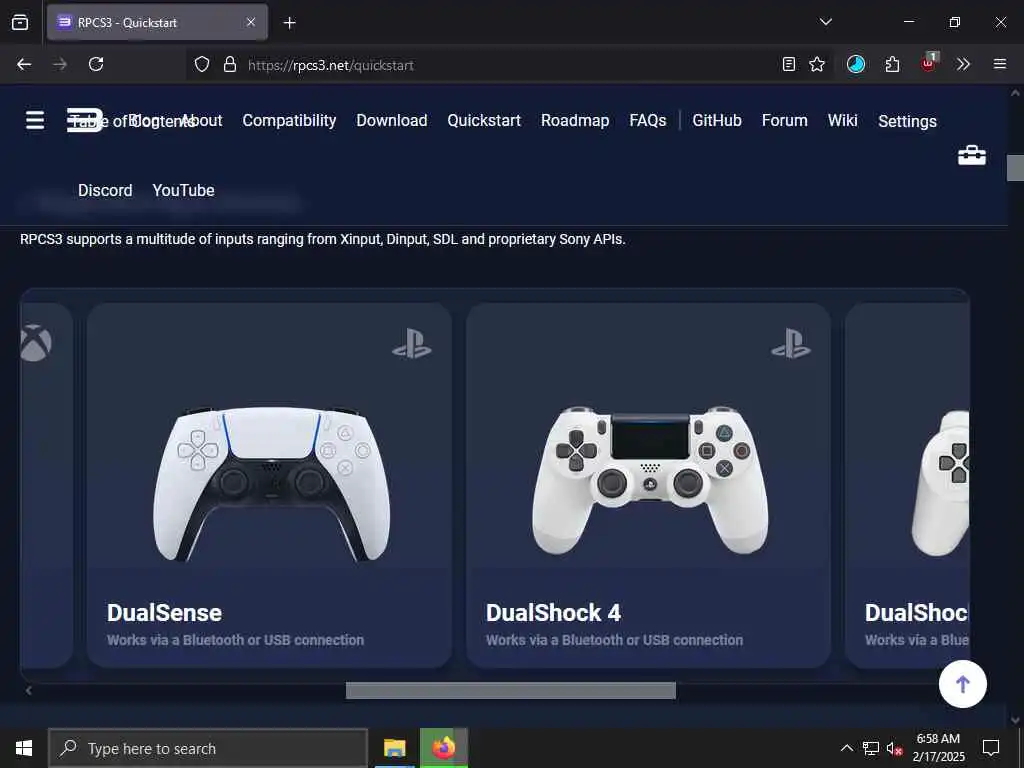Click About in the navigation bar
The height and width of the screenshot is (768, 1024).
point(202,120)
